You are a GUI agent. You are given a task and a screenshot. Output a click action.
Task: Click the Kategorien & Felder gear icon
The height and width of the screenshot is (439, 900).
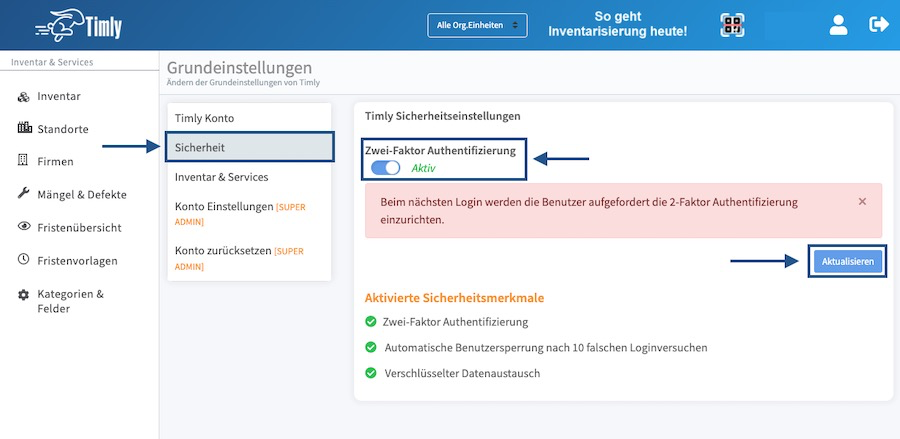point(24,295)
